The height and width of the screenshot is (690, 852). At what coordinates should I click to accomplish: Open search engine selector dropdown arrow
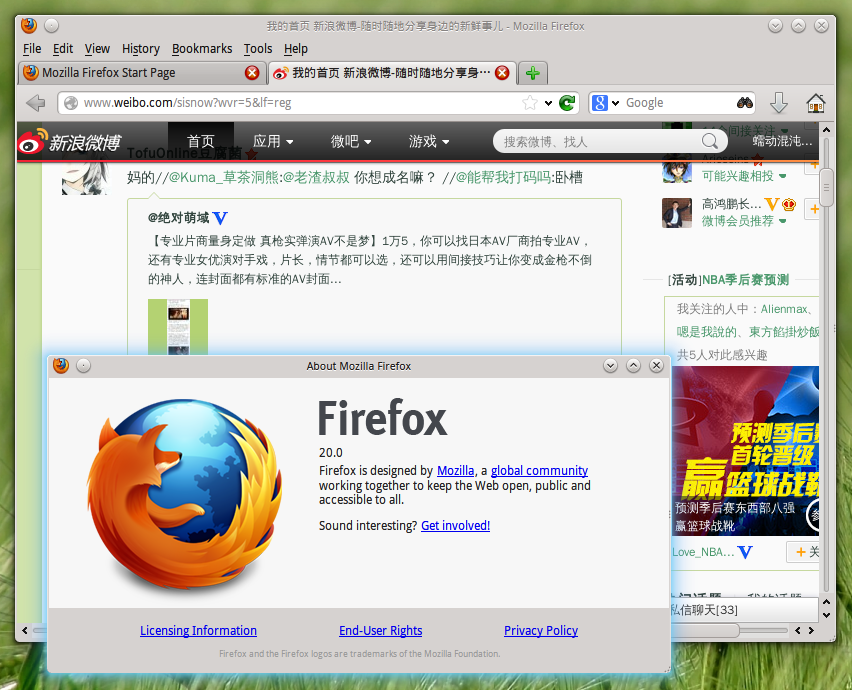615,103
